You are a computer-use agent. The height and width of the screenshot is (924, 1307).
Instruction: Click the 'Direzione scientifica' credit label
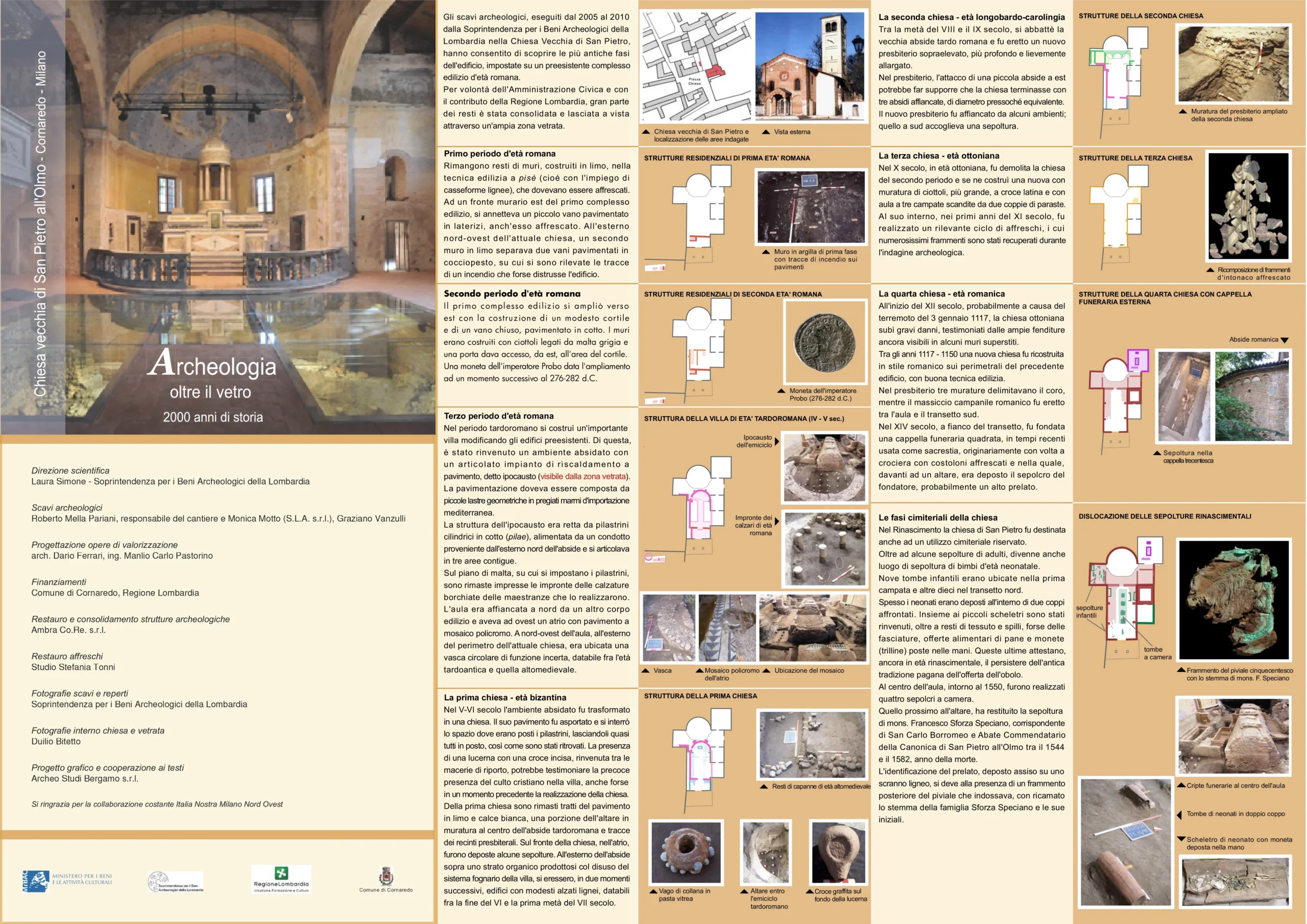pos(70,471)
